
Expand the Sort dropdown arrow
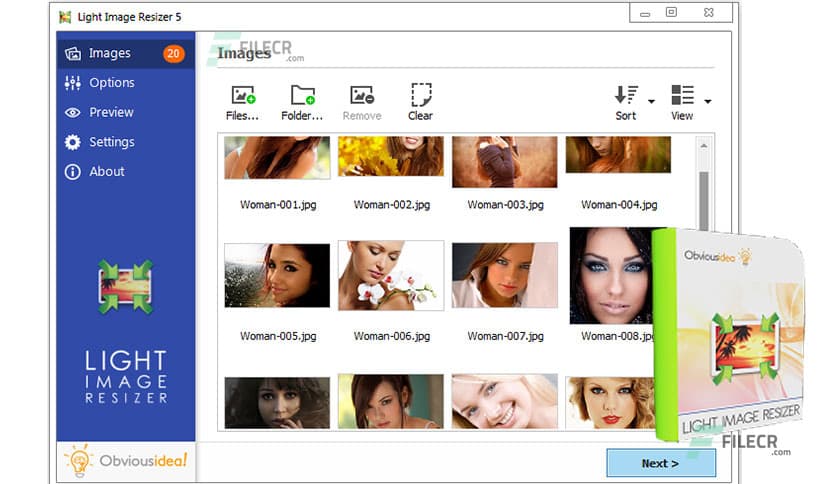[x=652, y=101]
